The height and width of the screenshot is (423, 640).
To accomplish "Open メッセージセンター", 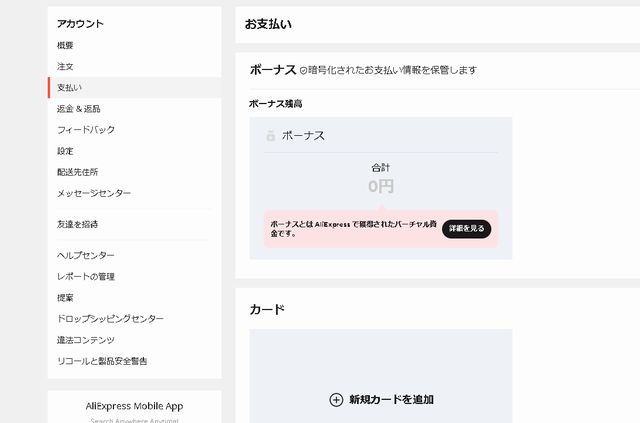I will pos(94,193).
